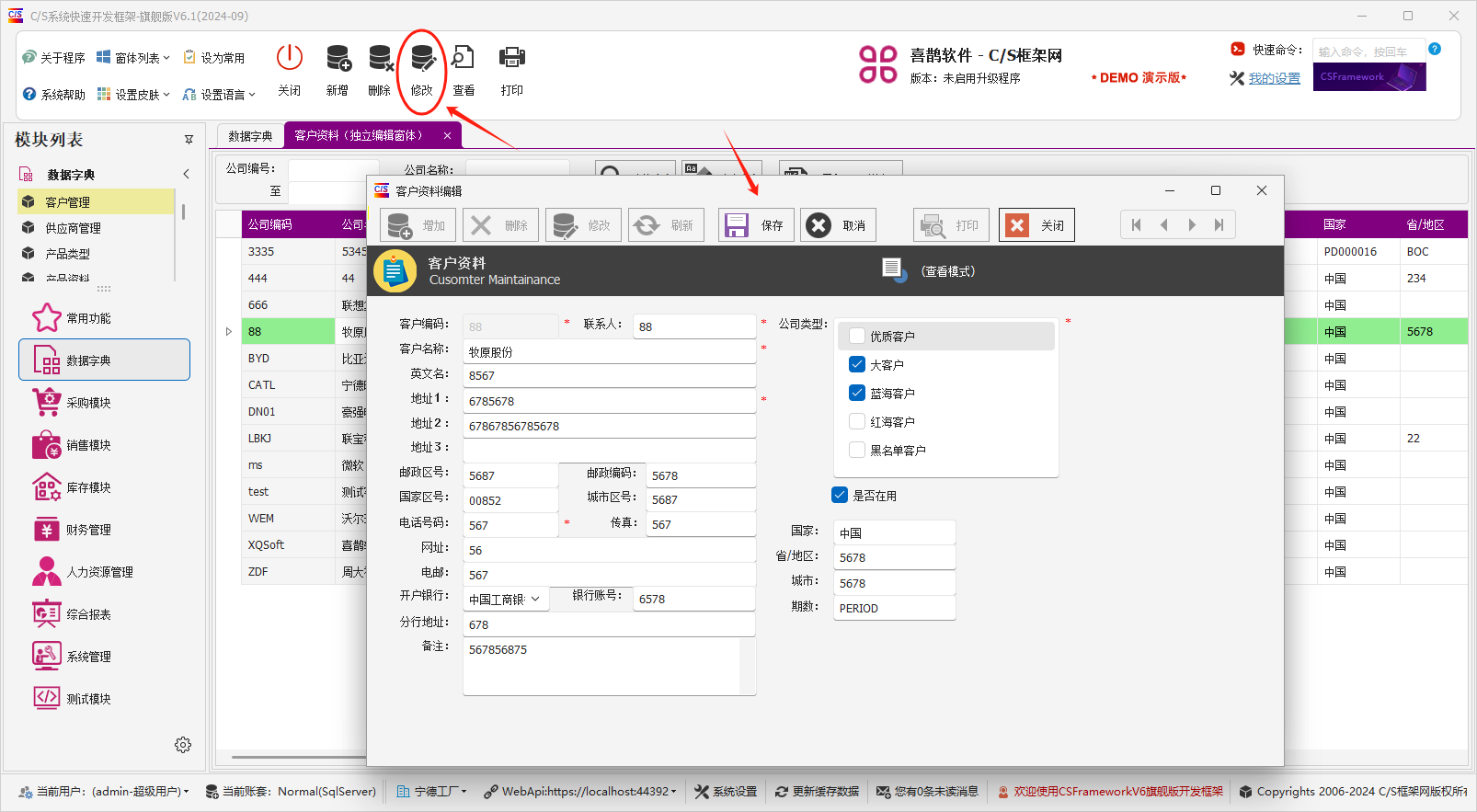The image size is (1477, 812).
Task: Click 设为常用 in the top toolbar
Action: (x=214, y=58)
